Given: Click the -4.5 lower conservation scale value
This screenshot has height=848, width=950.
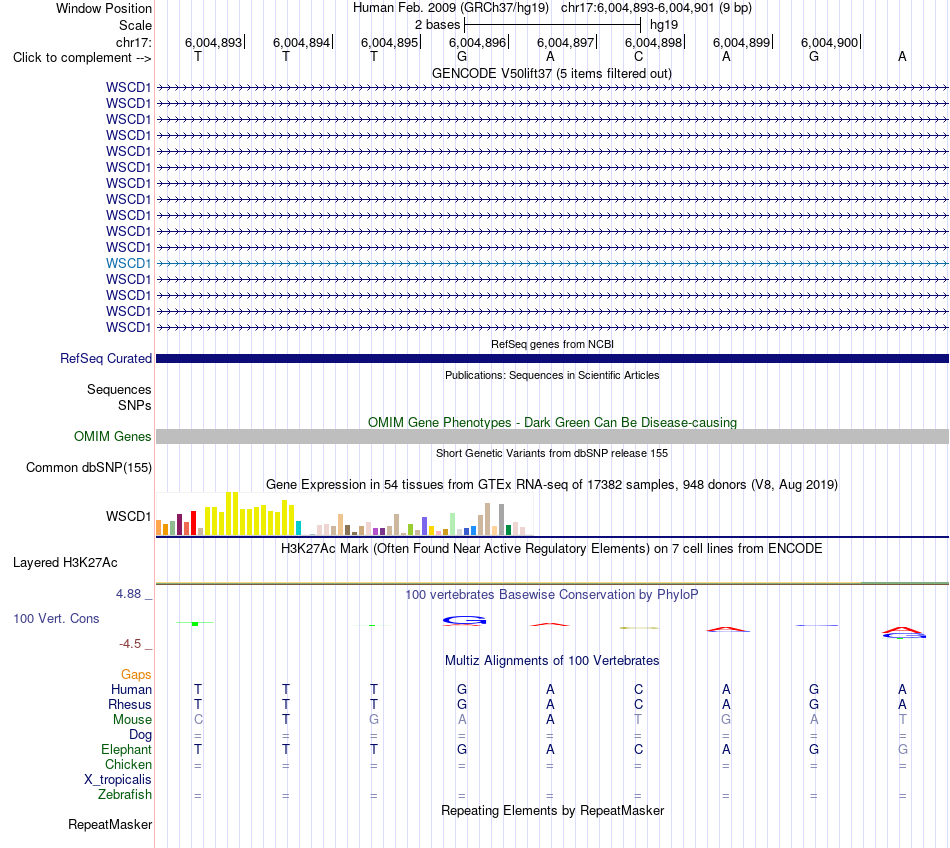Looking at the screenshot, I should pos(130,644).
